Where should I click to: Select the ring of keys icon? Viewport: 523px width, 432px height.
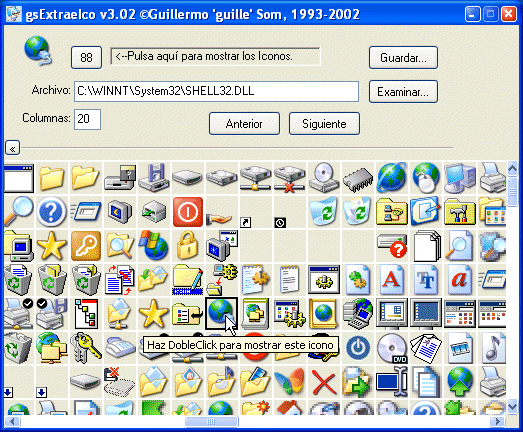click(85, 348)
